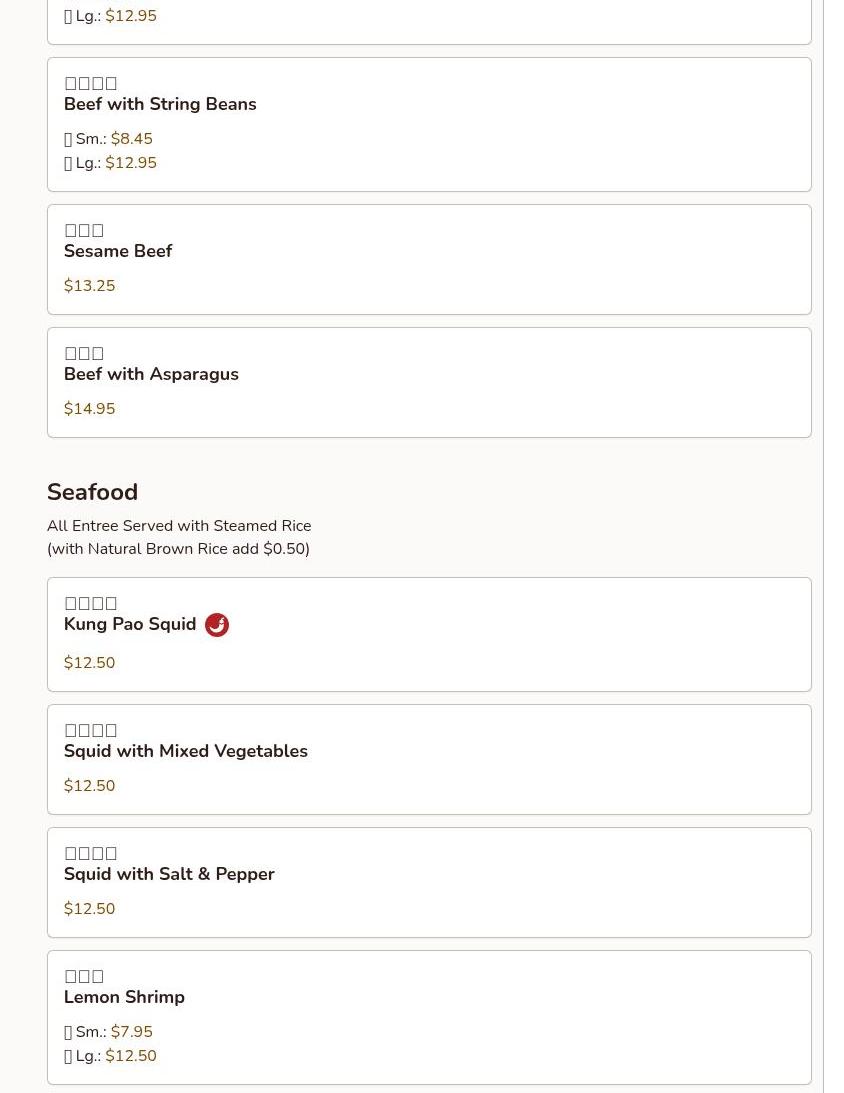The image size is (844, 1093).
Task: Open the Lemon Shrimp item
Action: point(124,997)
